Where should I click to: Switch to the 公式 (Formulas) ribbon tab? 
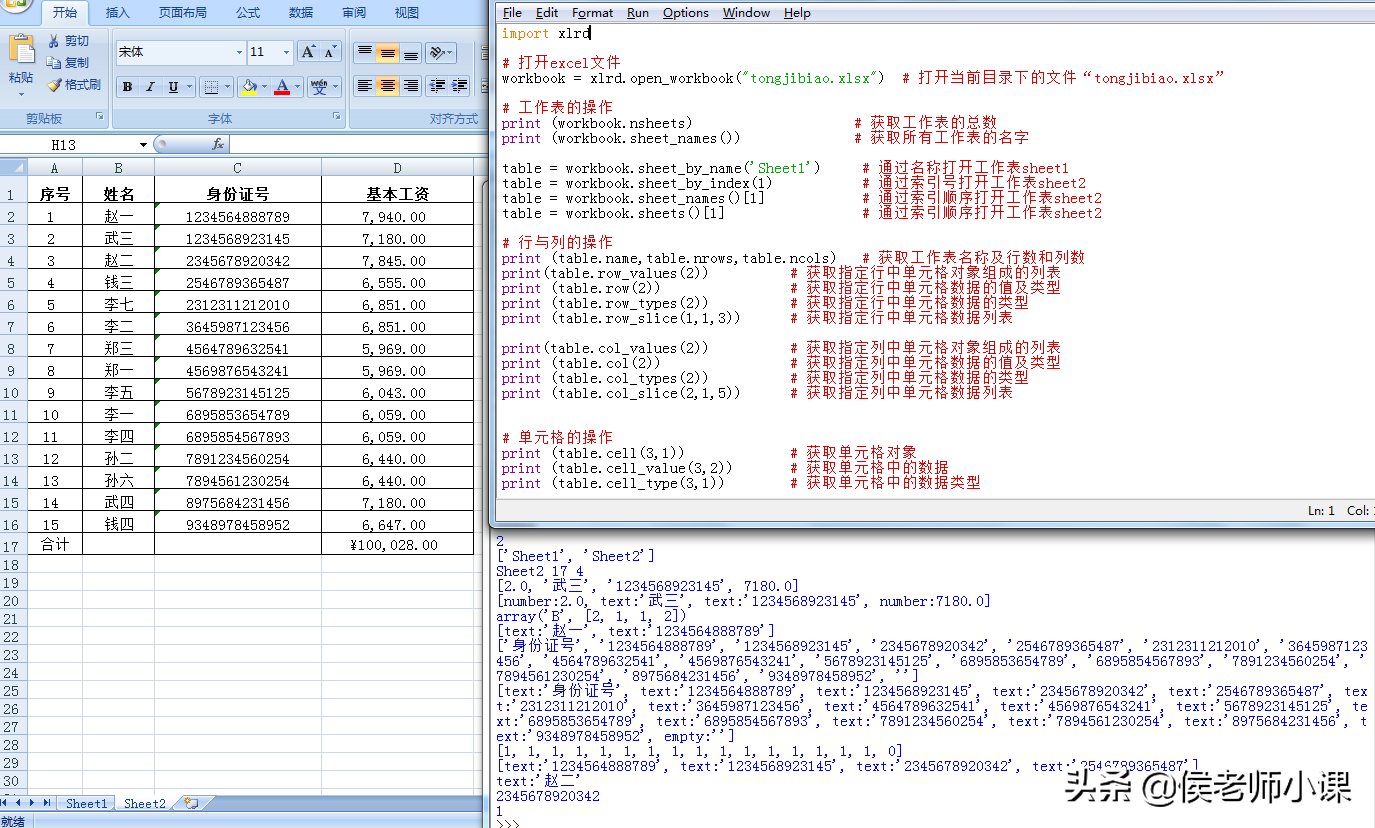[x=248, y=13]
